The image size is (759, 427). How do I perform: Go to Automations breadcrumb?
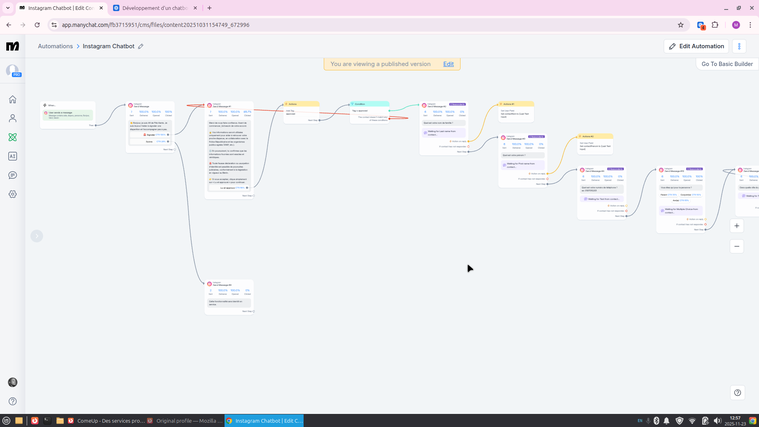[x=55, y=47]
